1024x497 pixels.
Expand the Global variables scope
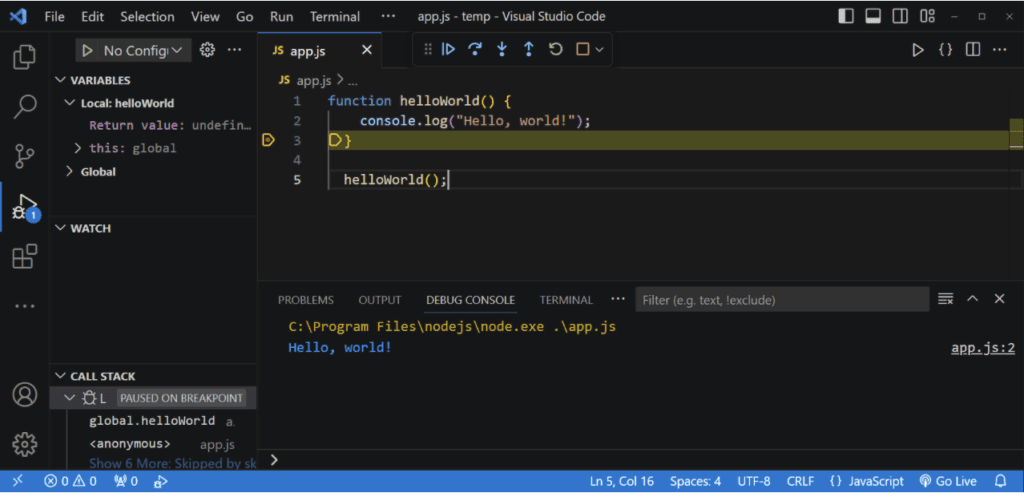click(x=70, y=172)
